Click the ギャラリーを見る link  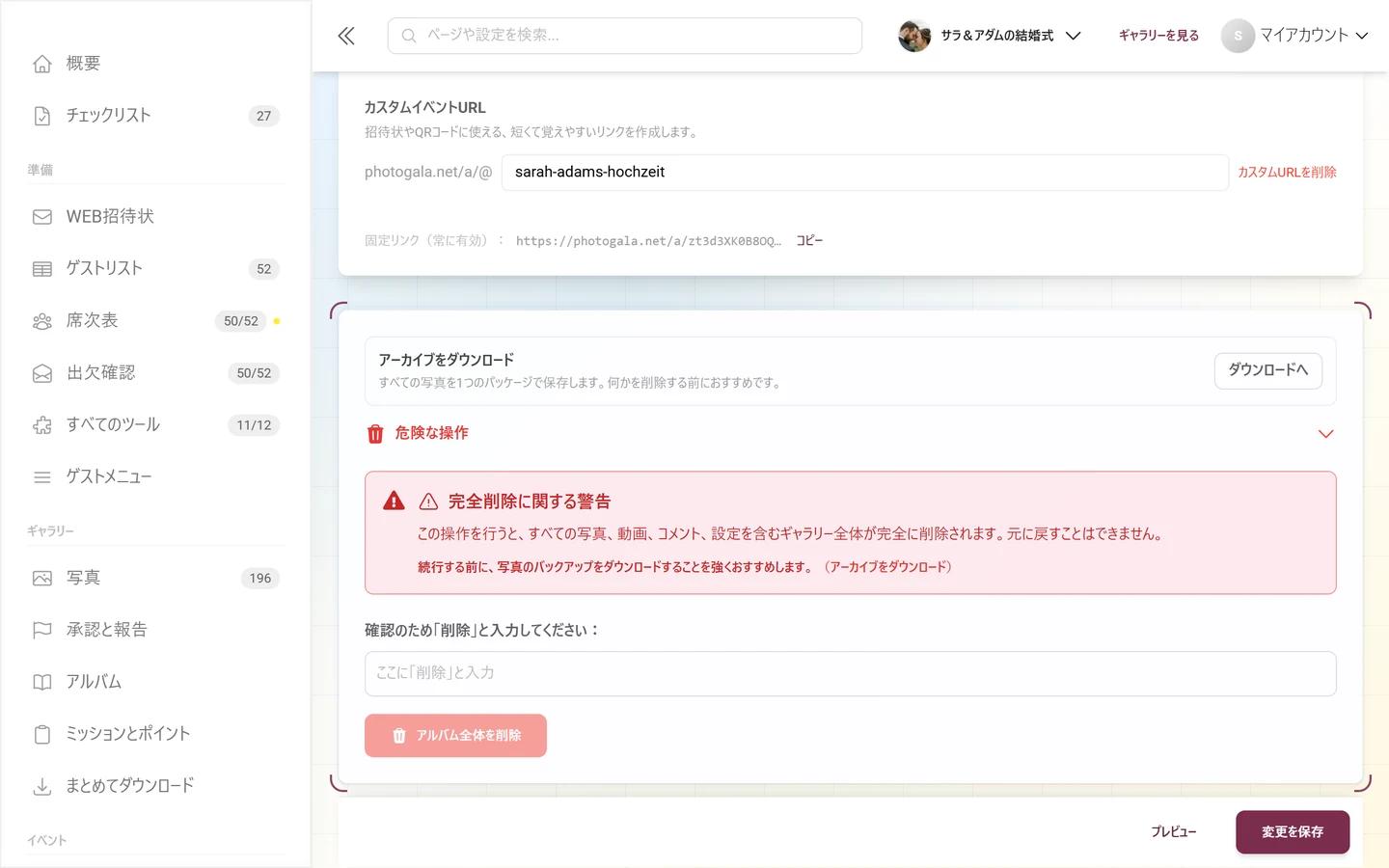1158,36
